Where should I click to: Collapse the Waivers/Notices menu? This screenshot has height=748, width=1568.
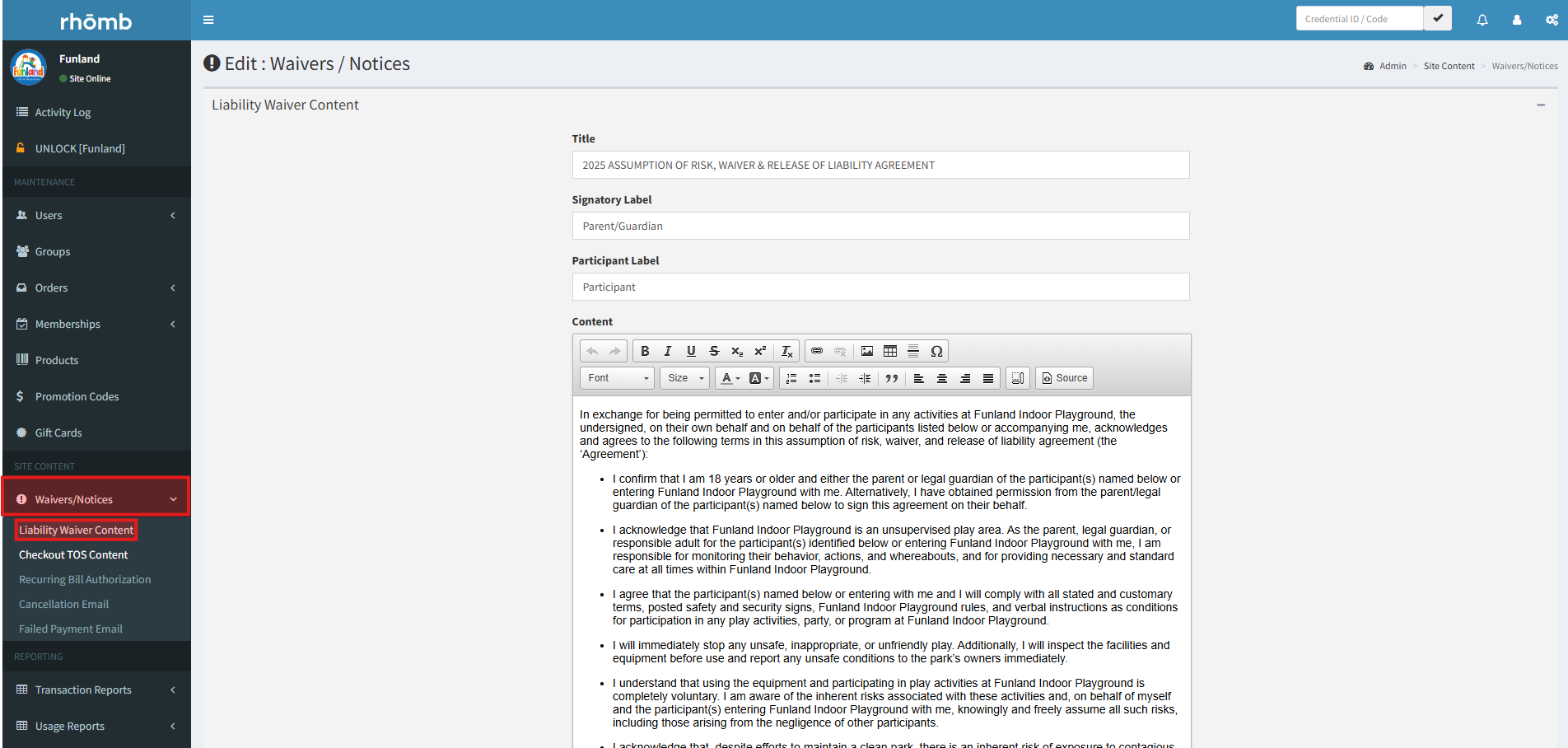pos(97,499)
